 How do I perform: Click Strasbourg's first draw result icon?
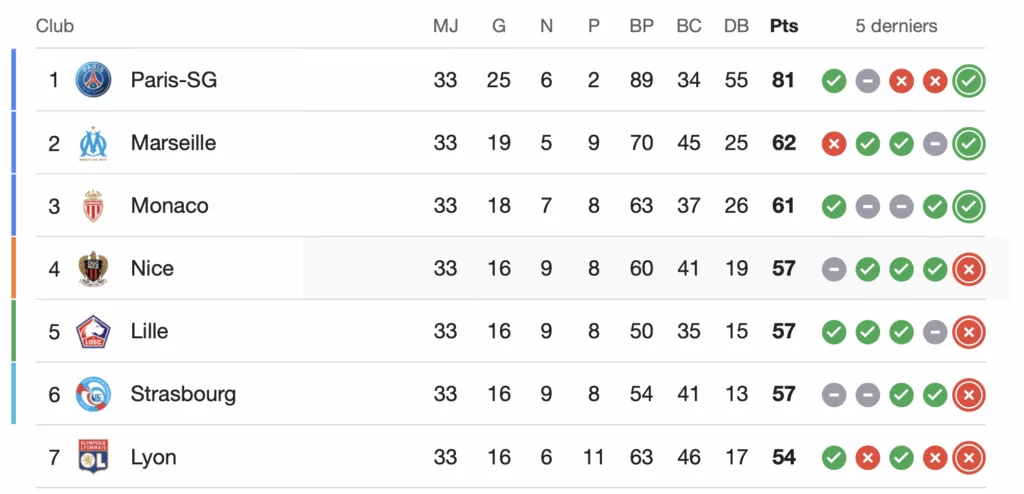coord(834,395)
